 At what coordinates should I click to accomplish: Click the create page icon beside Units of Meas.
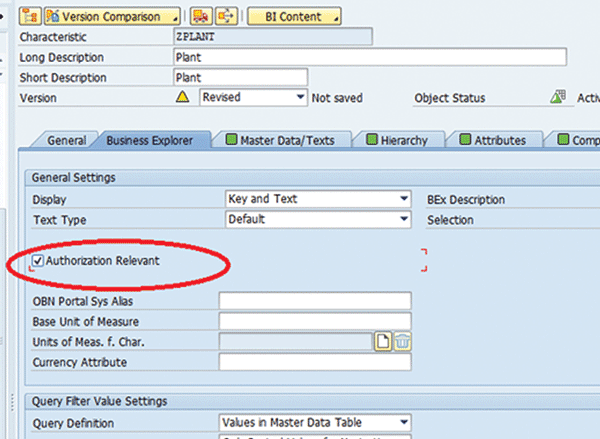383,342
